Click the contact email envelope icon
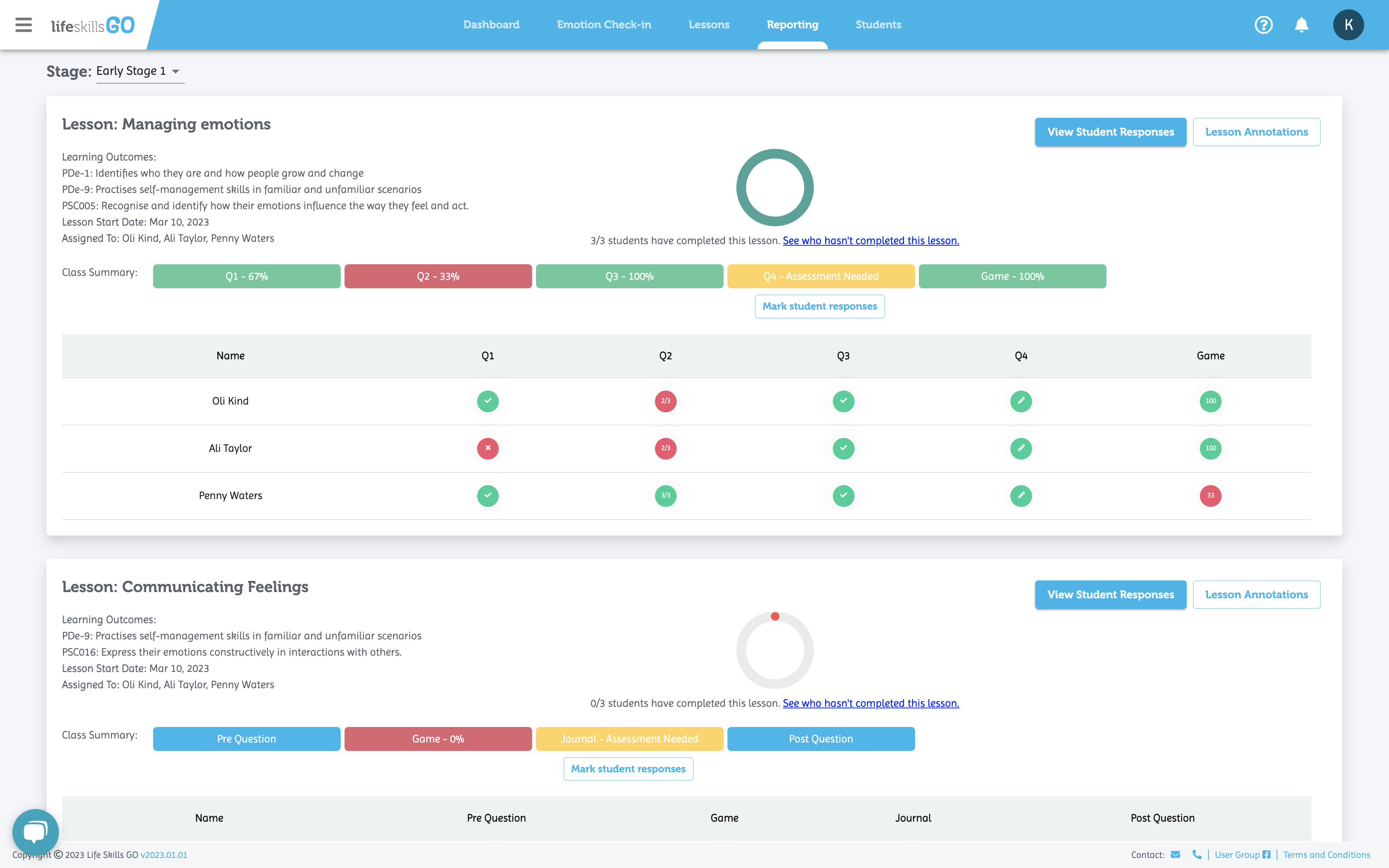The image size is (1389, 868). coord(1175,855)
